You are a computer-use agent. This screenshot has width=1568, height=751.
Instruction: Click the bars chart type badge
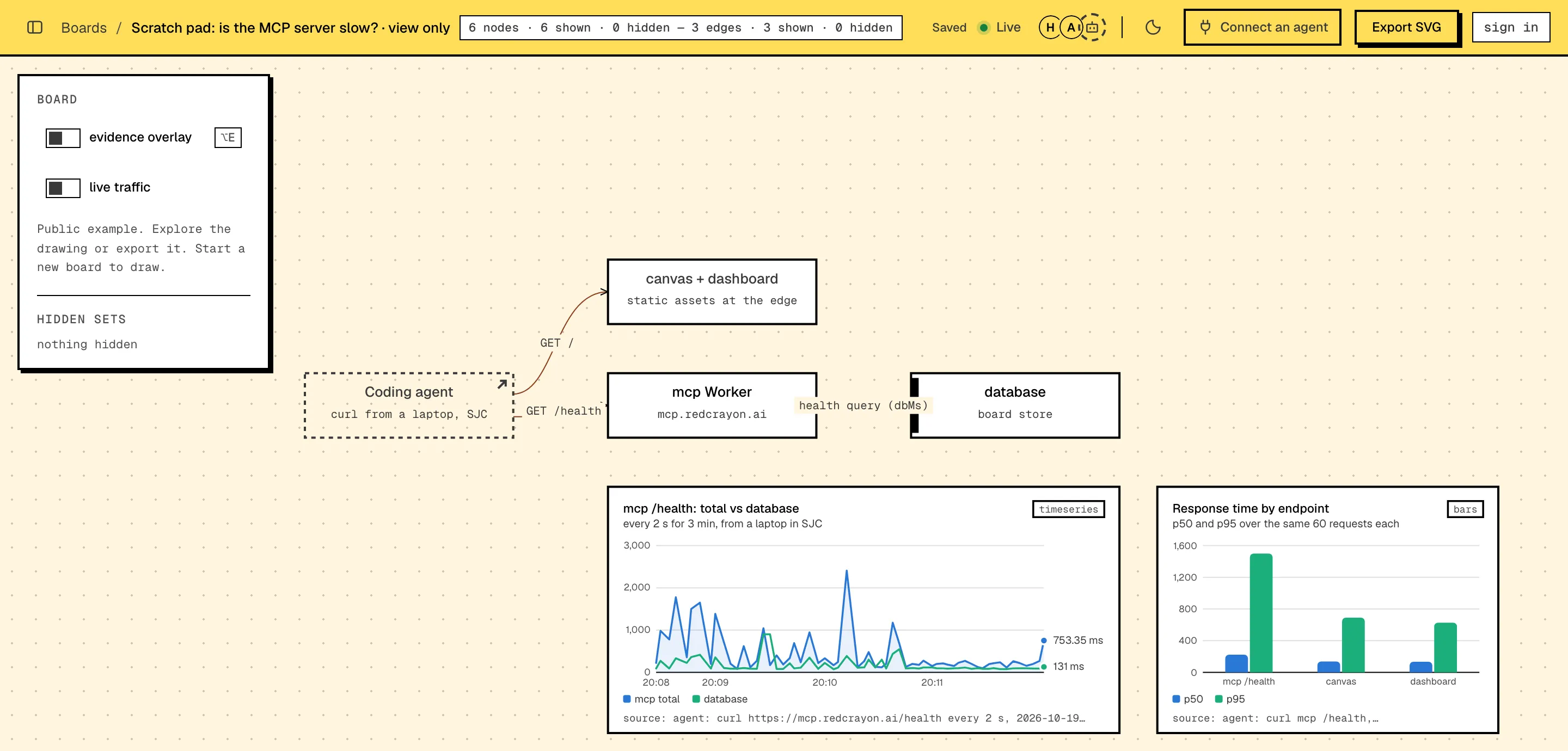(x=1465, y=509)
